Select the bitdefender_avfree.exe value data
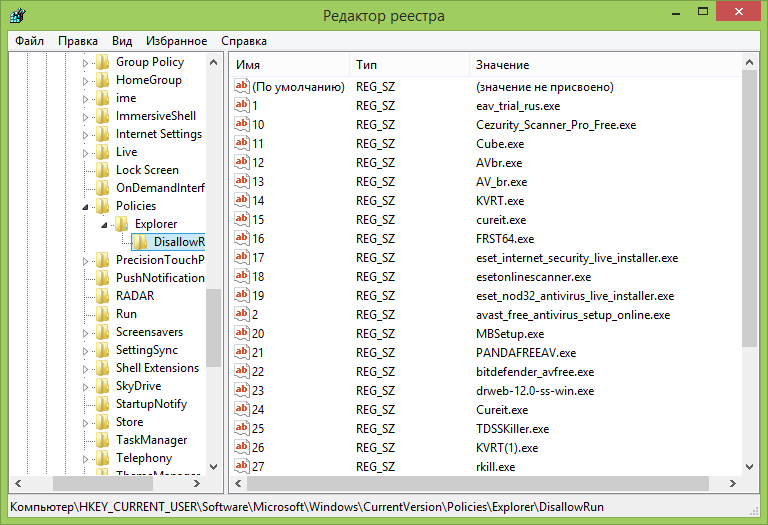Image resolution: width=768 pixels, height=525 pixels. [x=535, y=372]
